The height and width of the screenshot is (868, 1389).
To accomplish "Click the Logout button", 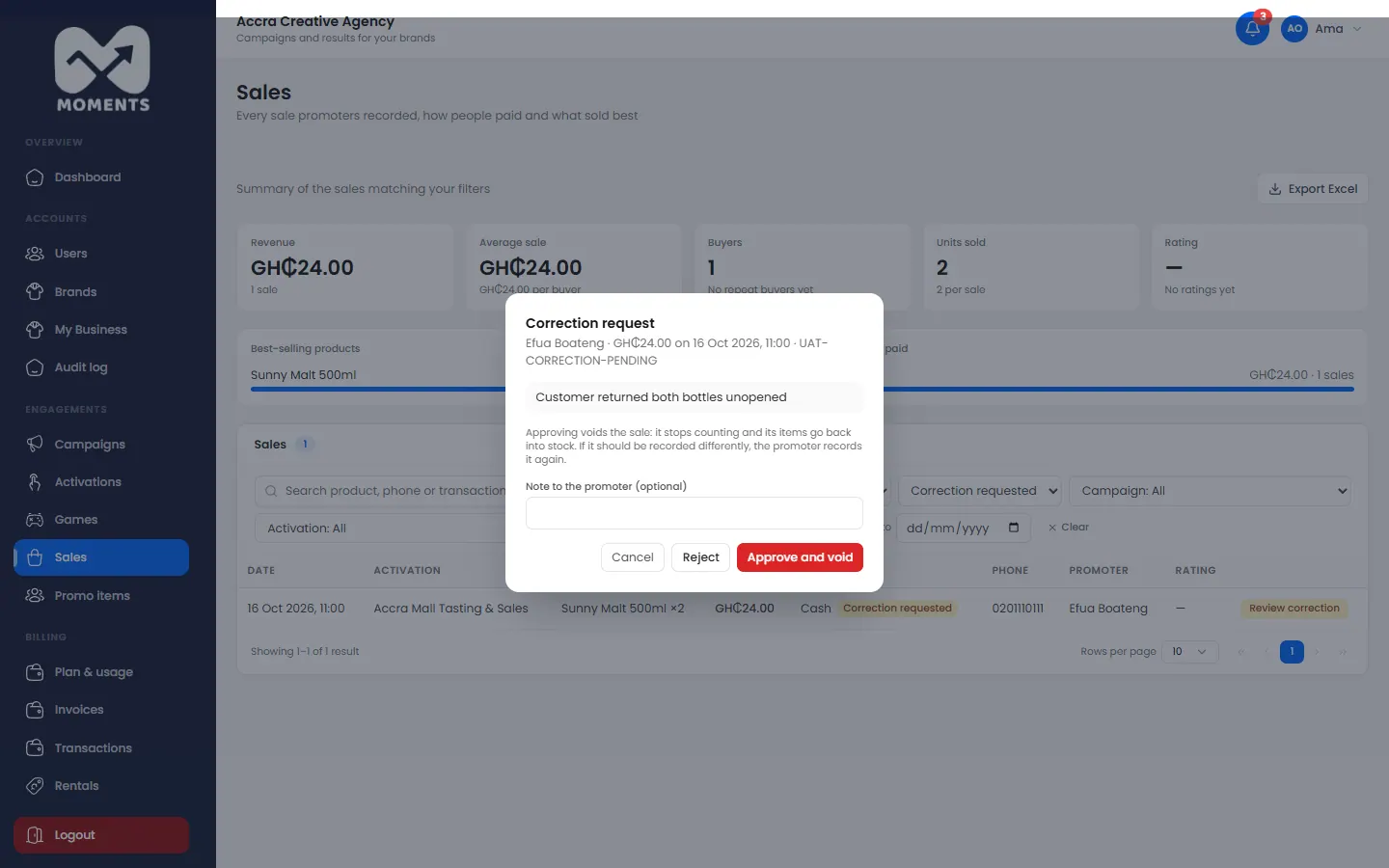I will click(x=101, y=835).
